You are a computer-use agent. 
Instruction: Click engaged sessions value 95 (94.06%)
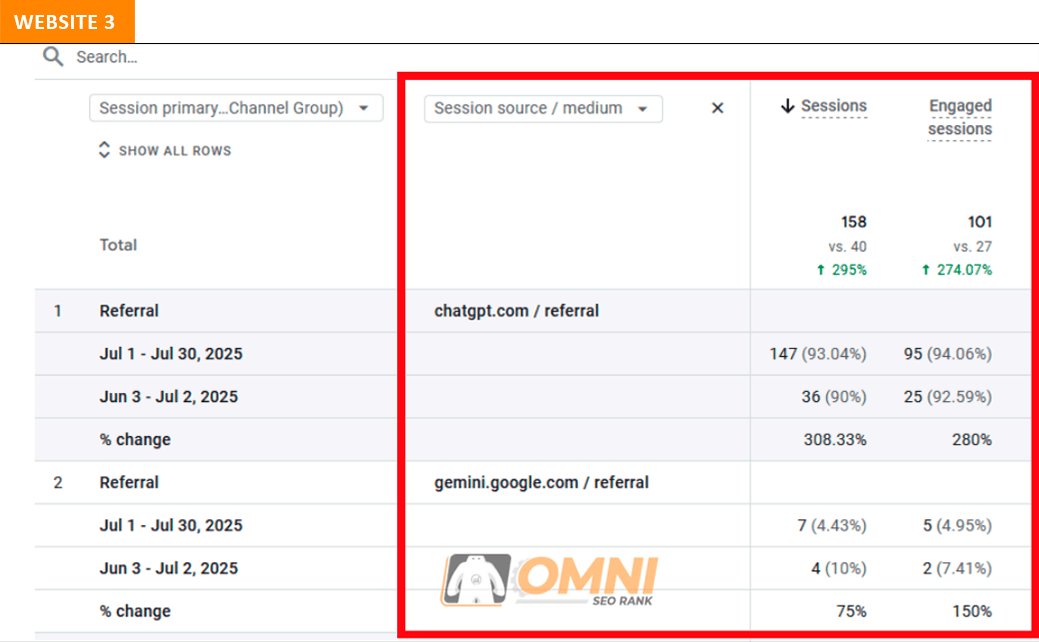tap(948, 354)
